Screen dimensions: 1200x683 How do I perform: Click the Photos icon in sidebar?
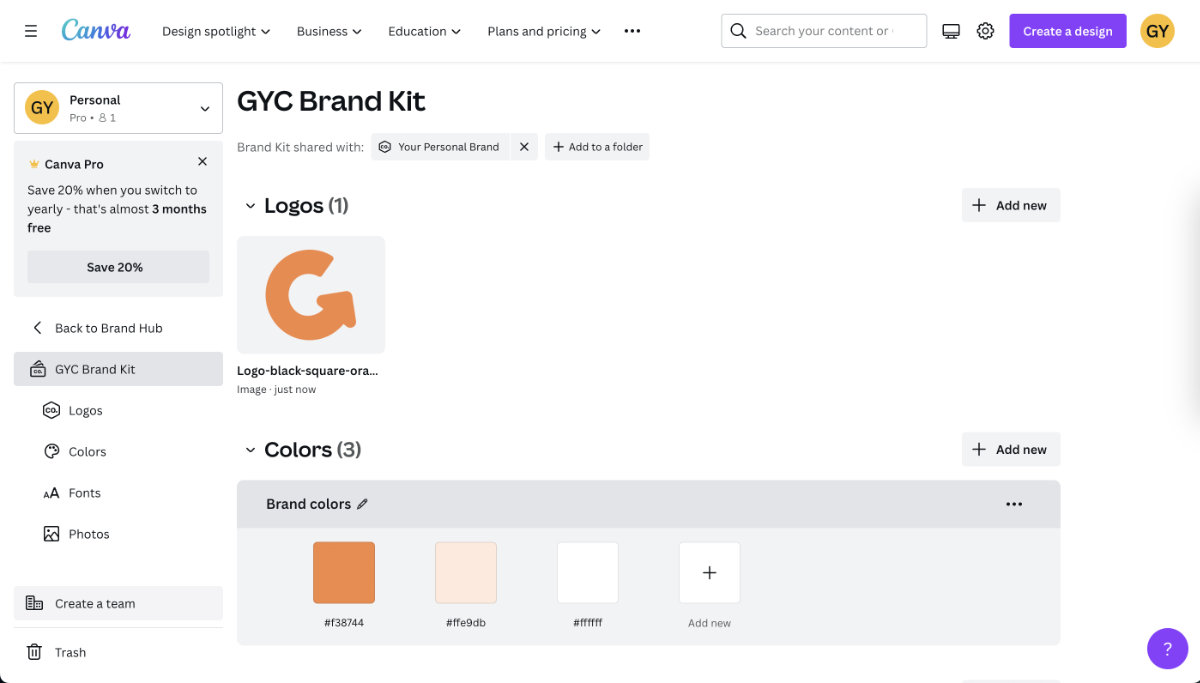pos(51,534)
